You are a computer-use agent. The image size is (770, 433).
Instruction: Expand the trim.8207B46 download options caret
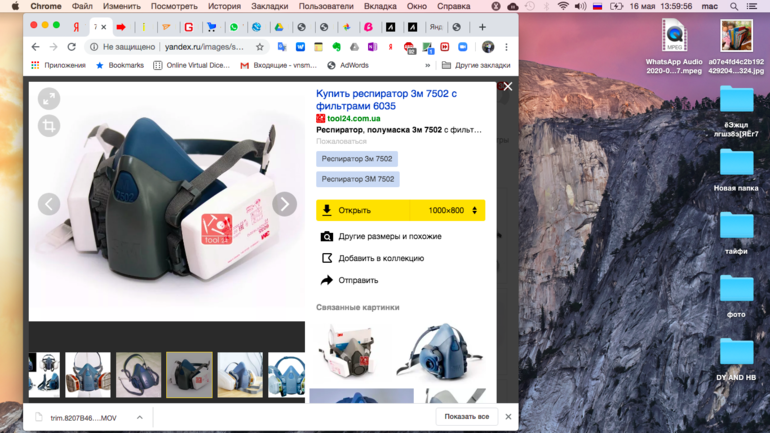tap(140, 417)
